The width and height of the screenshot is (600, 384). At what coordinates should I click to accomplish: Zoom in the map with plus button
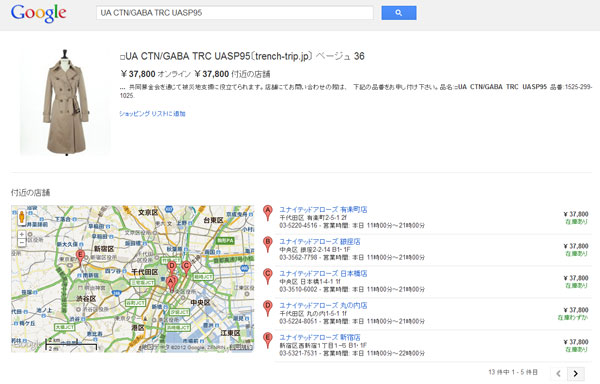click(x=22, y=234)
